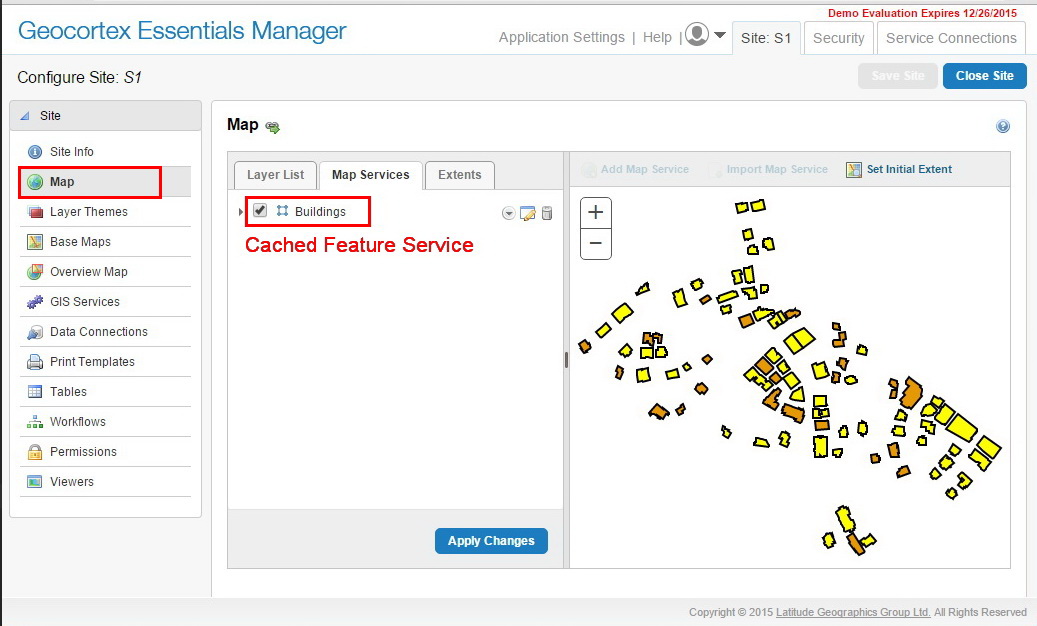The width and height of the screenshot is (1037, 626).
Task: Open the user account dropdown arrow
Action: coord(720,35)
